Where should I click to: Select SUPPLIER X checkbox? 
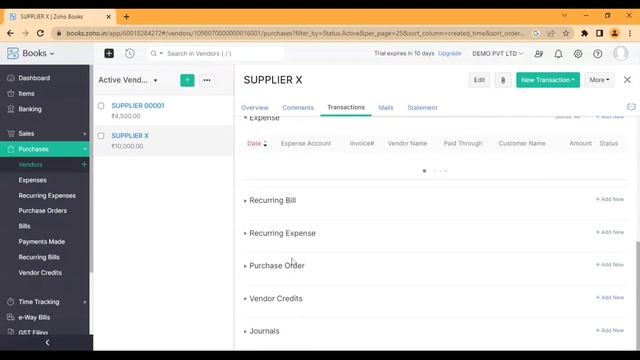pyautogui.click(x=101, y=136)
